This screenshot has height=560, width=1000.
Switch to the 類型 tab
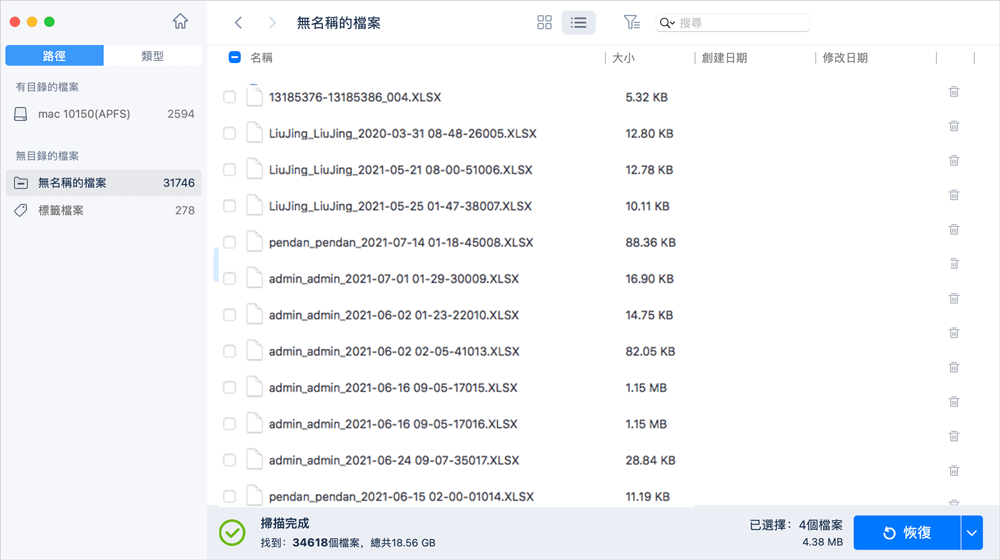tap(152, 56)
